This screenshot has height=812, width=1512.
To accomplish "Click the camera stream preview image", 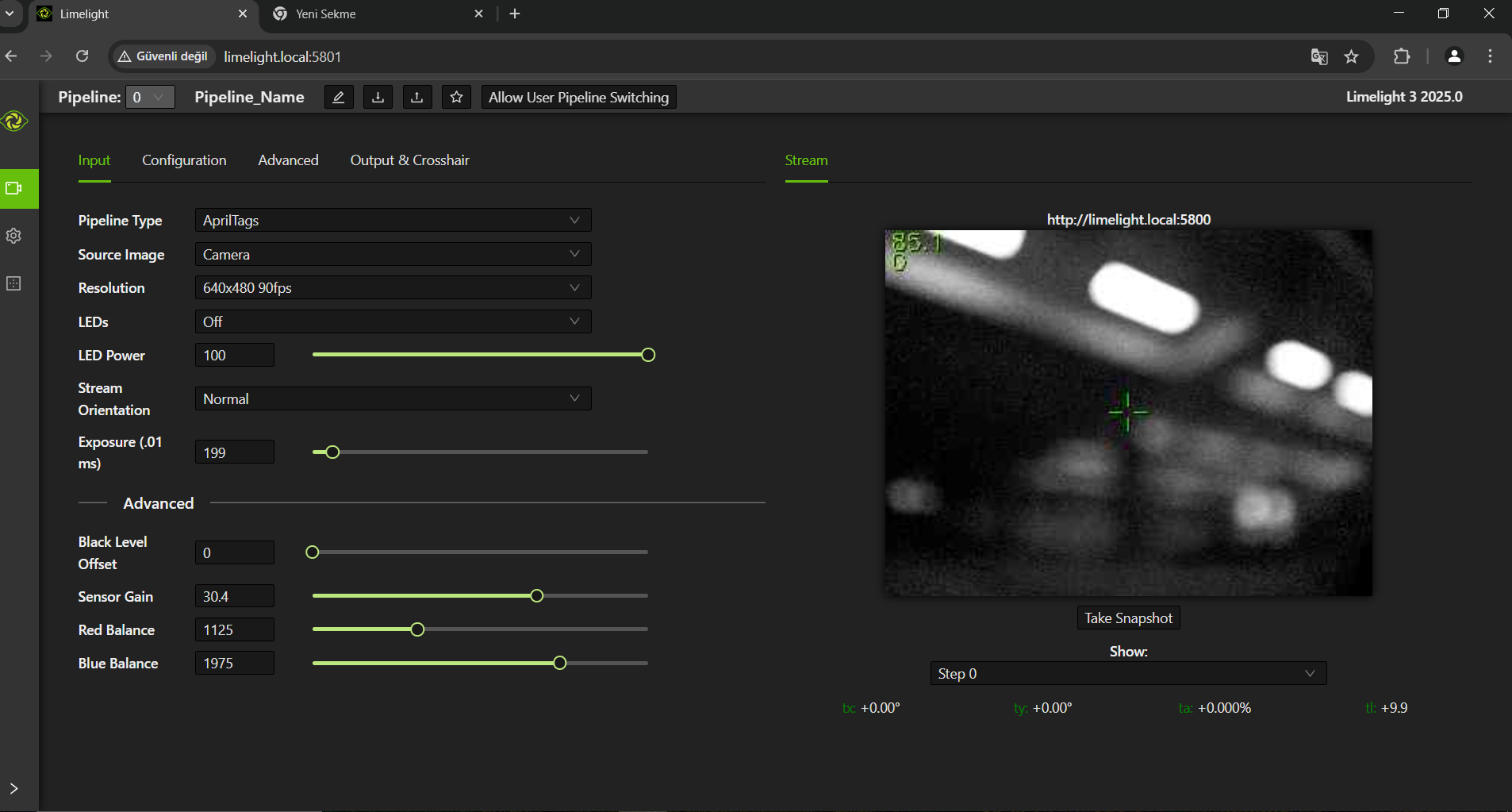I will (x=1128, y=413).
